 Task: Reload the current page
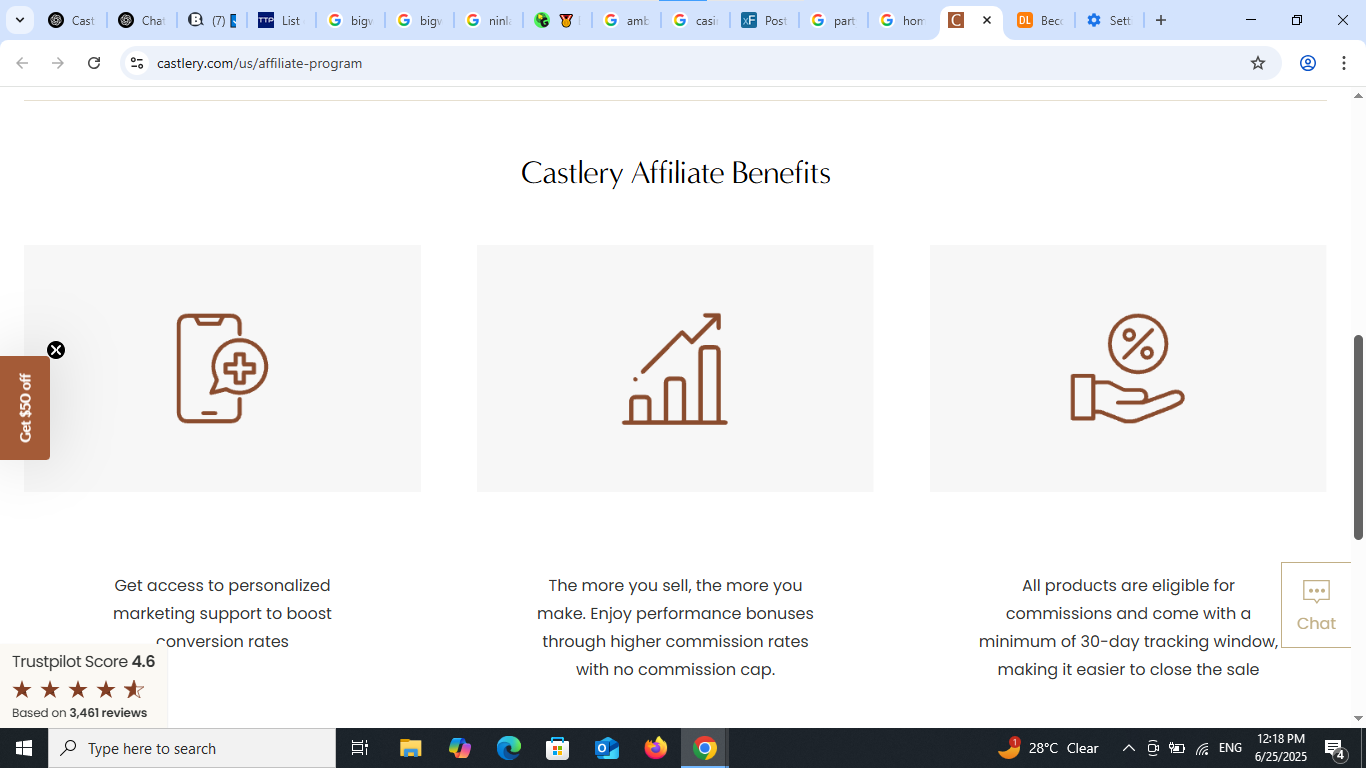[x=94, y=63]
